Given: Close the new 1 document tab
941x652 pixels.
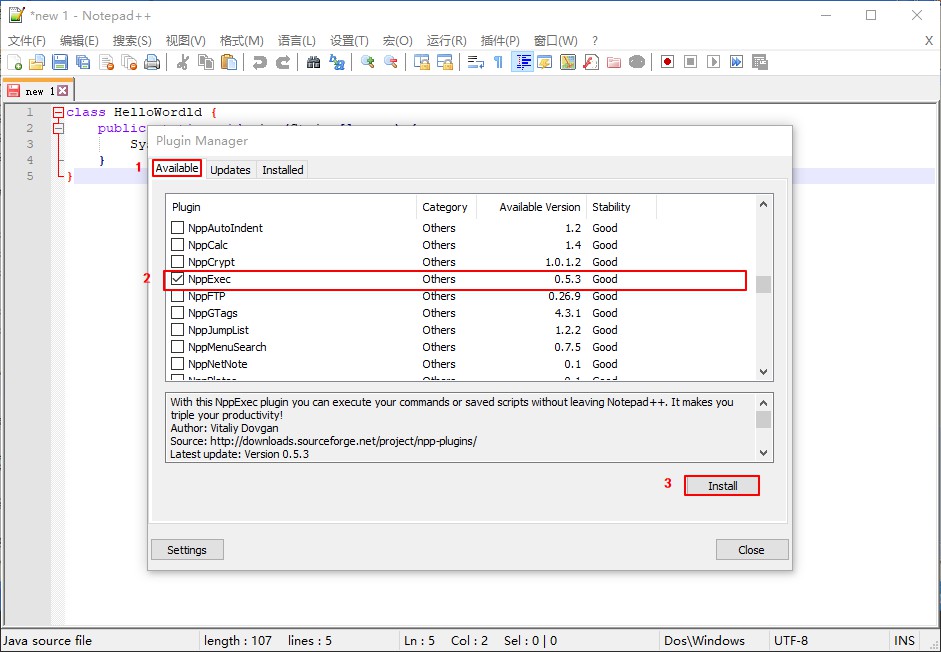Looking at the screenshot, I should click(x=63, y=91).
